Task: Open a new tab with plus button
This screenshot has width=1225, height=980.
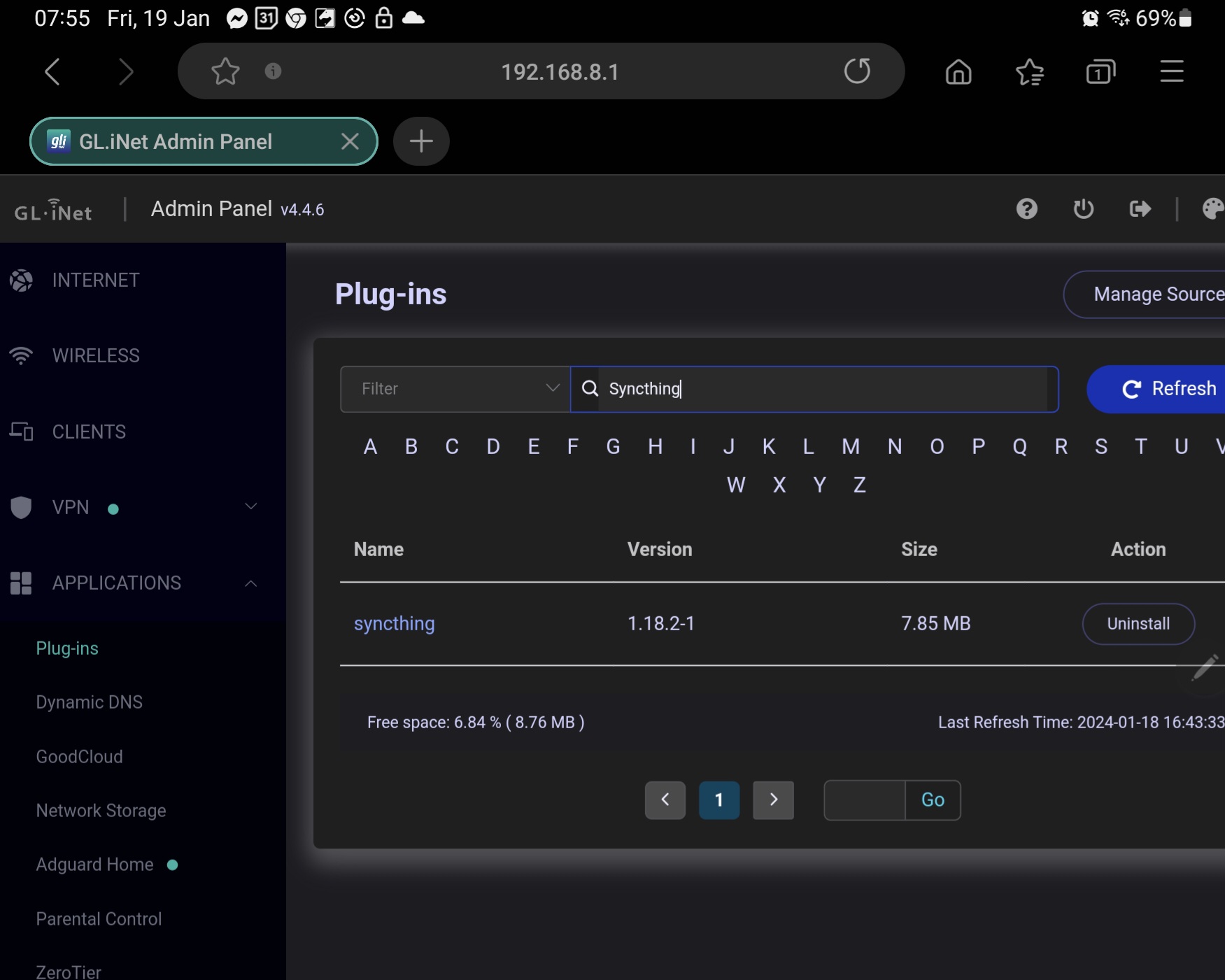Action: [x=421, y=141]
